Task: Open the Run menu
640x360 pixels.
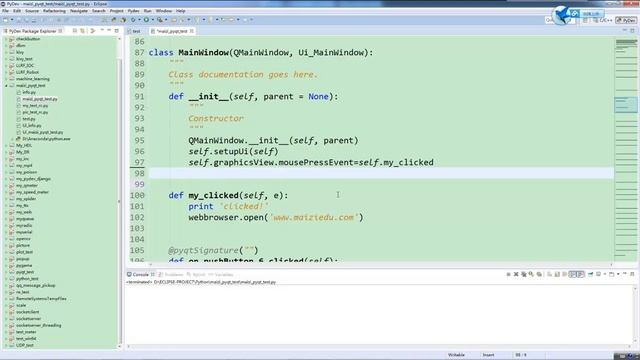Action: click(x=147, y=11)
